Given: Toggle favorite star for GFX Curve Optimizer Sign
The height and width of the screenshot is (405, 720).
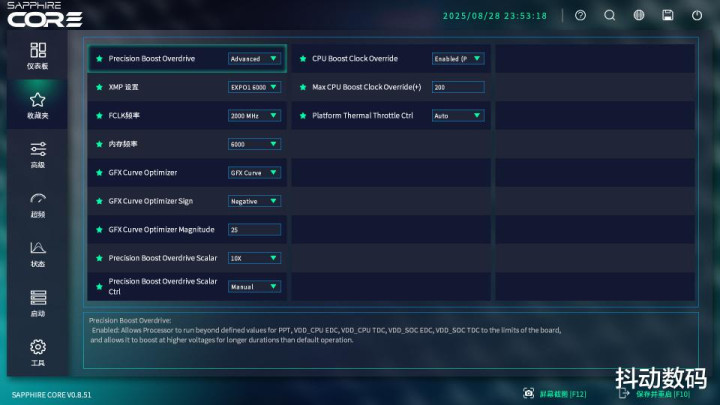Looking at the screenshot, I should click(x=99, y=201).
